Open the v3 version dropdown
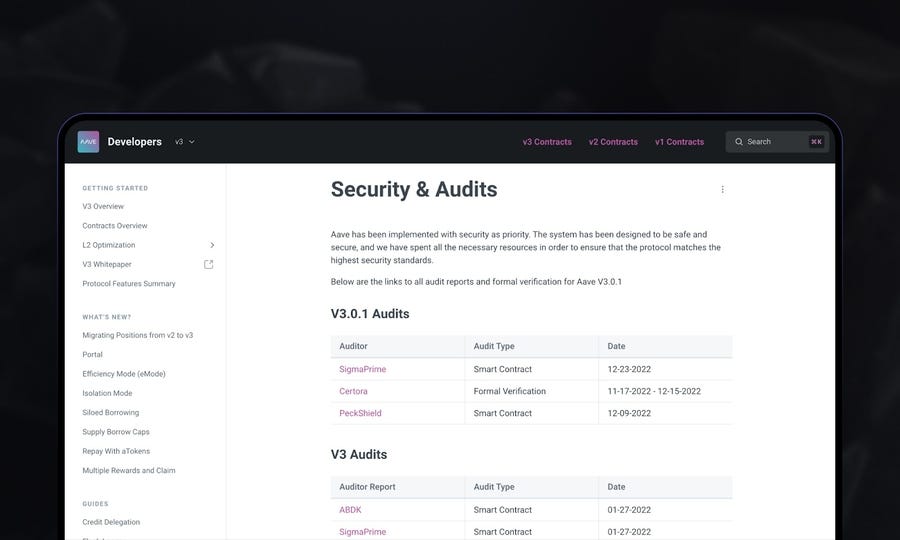Viewport: 900px width, 540px height. click(x=185, y=142)
